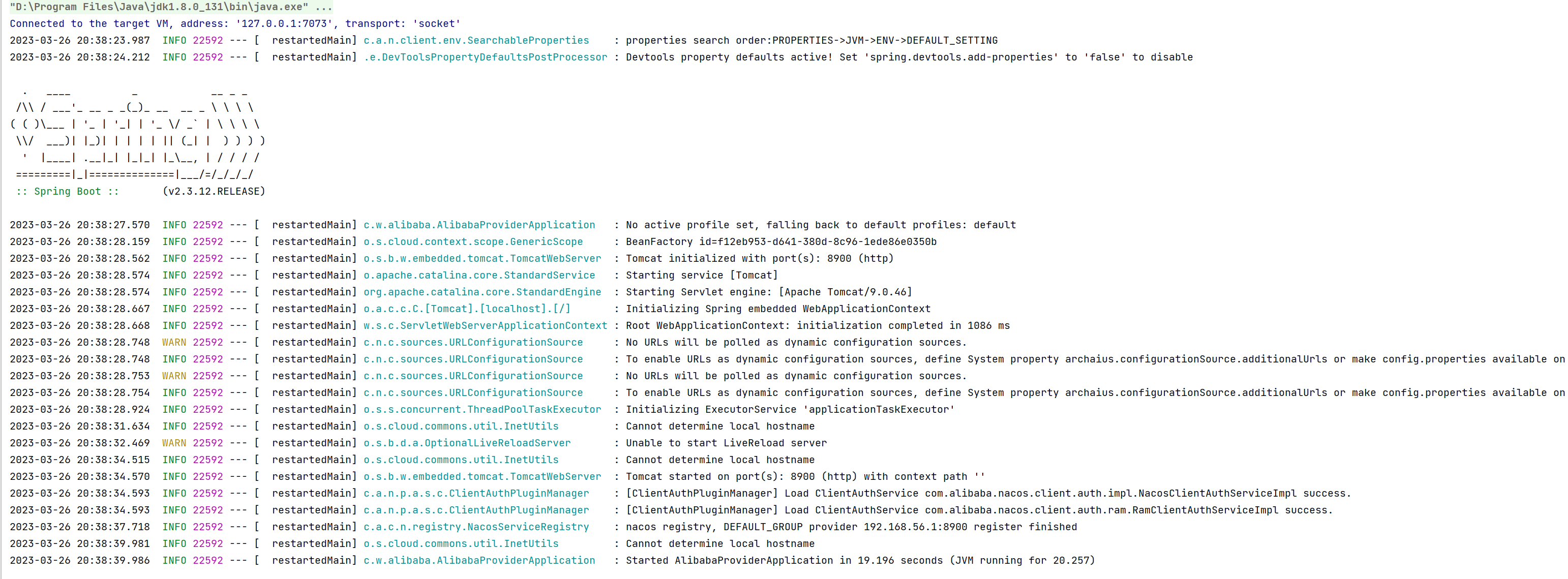This screenshot has height=579, width=1568.
Task: Click the SearchableProperties logger class name
Action: coord(476,41)
